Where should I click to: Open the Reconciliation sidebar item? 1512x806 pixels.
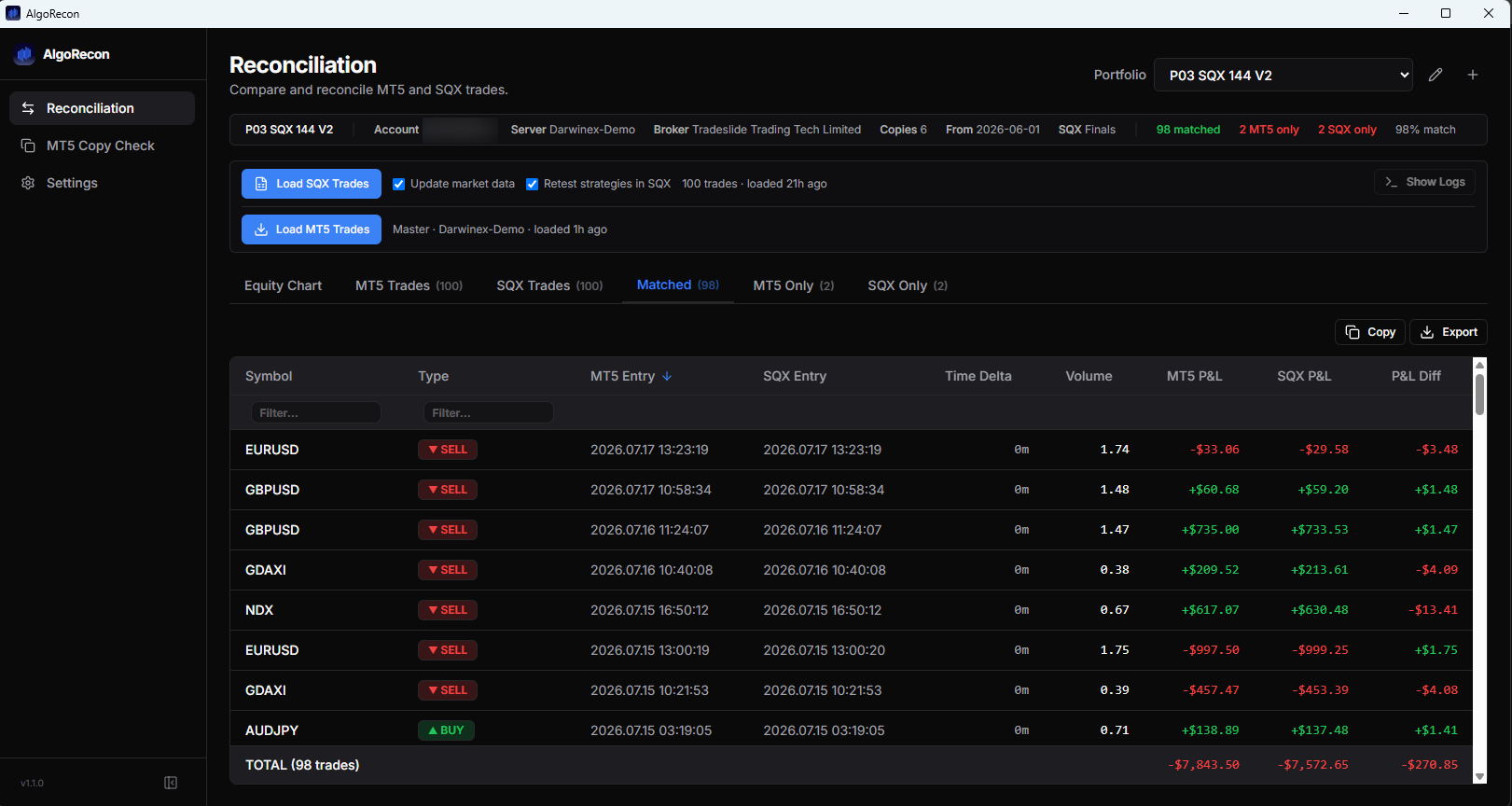[x=102, y=108]
